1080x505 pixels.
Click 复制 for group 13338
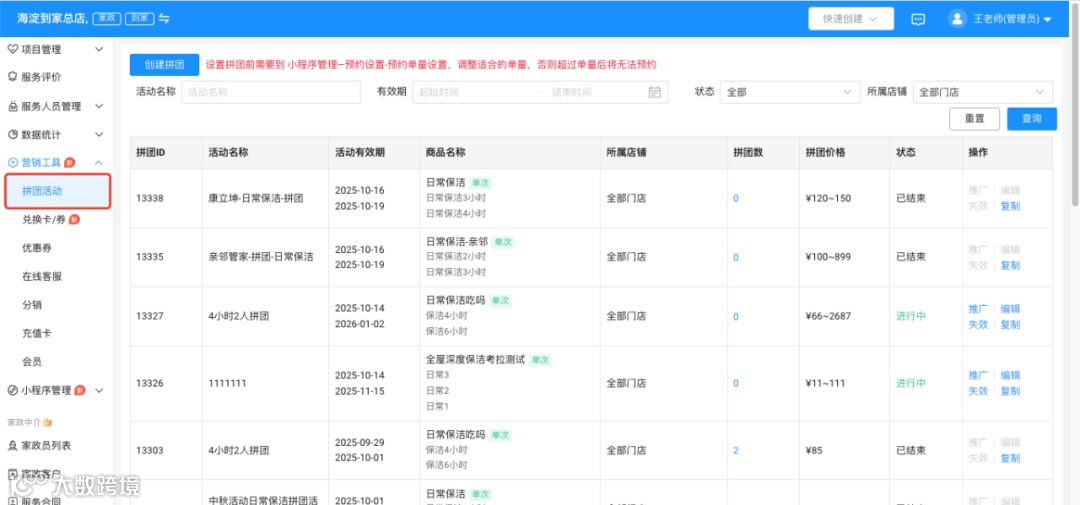click(x=1010, y=206)
